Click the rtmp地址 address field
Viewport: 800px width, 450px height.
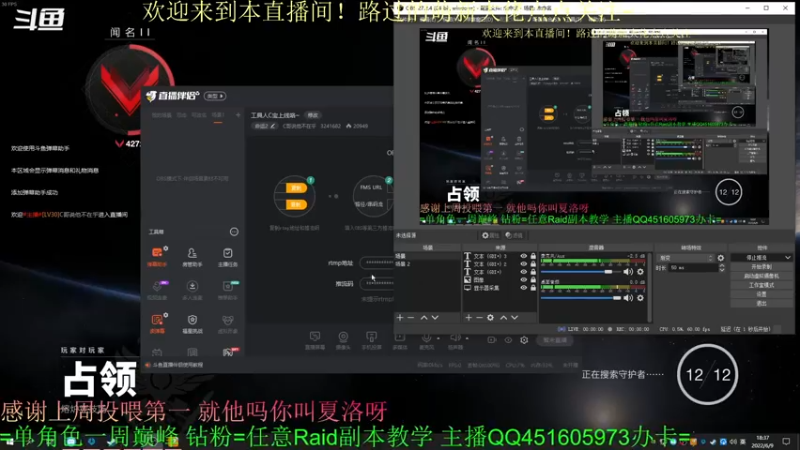377,262
